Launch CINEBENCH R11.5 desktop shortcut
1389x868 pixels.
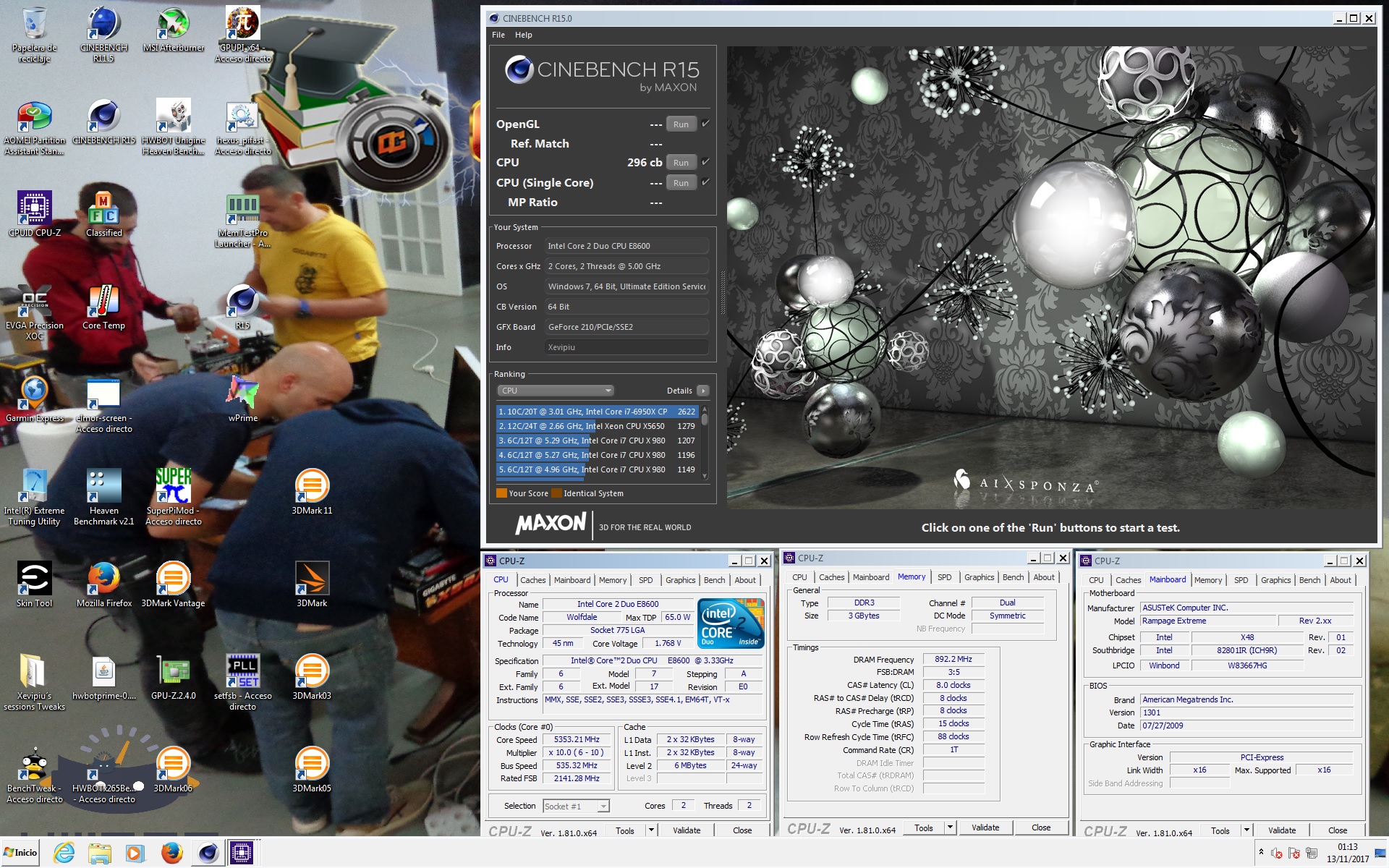(x=103, y=35)
